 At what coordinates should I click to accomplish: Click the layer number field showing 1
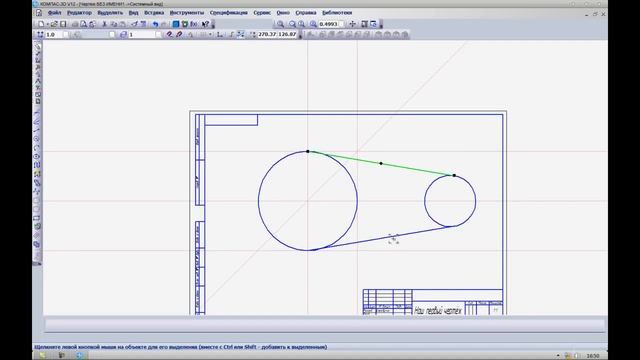coord(142,35)
